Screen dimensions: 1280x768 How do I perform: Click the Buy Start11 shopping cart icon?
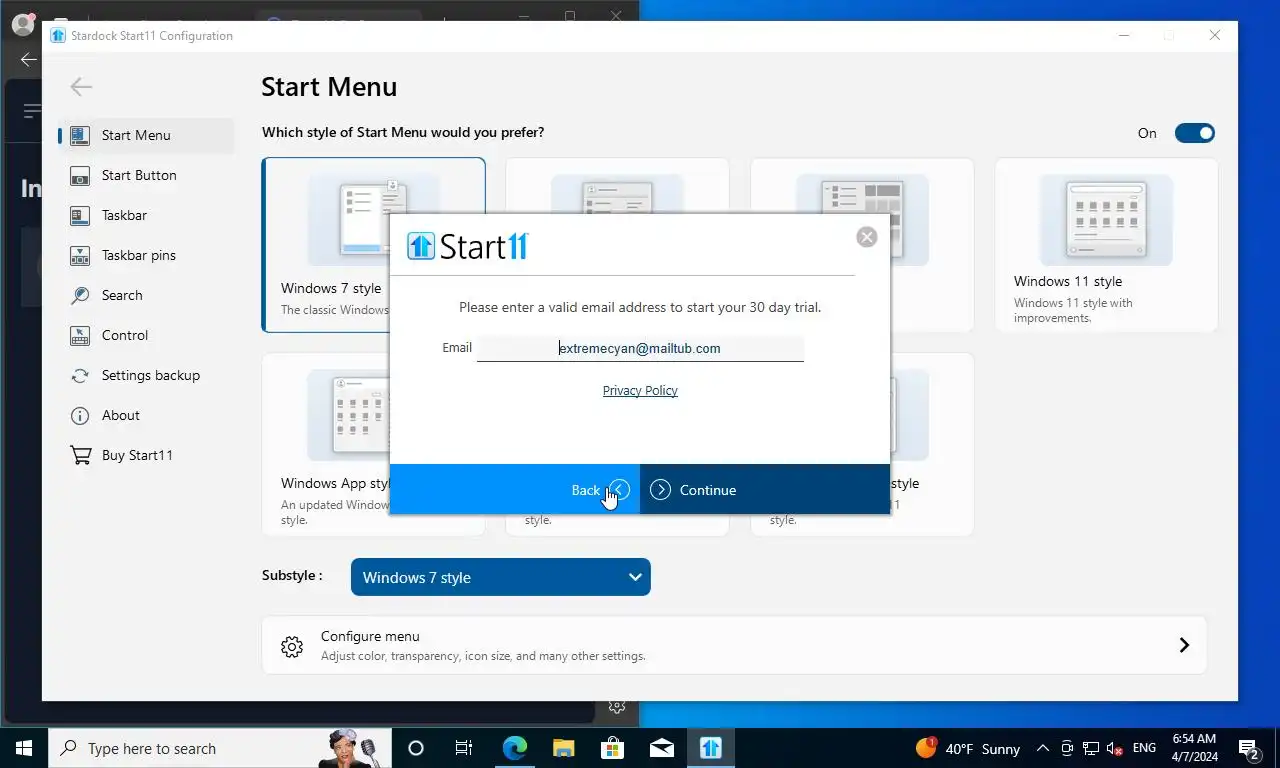point(80,456)
